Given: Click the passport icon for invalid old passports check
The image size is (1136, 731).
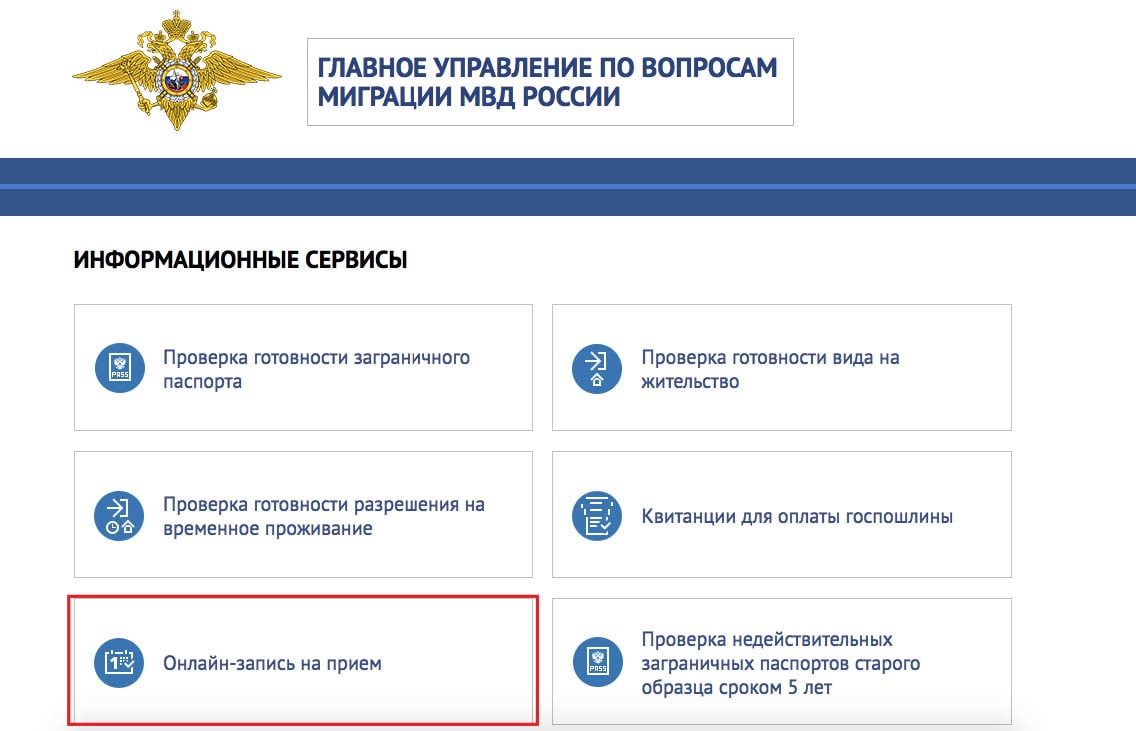Looking at the screenshot, I should click(598, 662).
